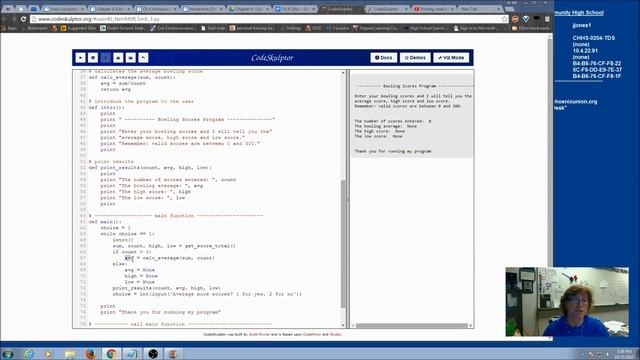Click the Load file folder icon
640x360 pixels.
click(131, 58)
